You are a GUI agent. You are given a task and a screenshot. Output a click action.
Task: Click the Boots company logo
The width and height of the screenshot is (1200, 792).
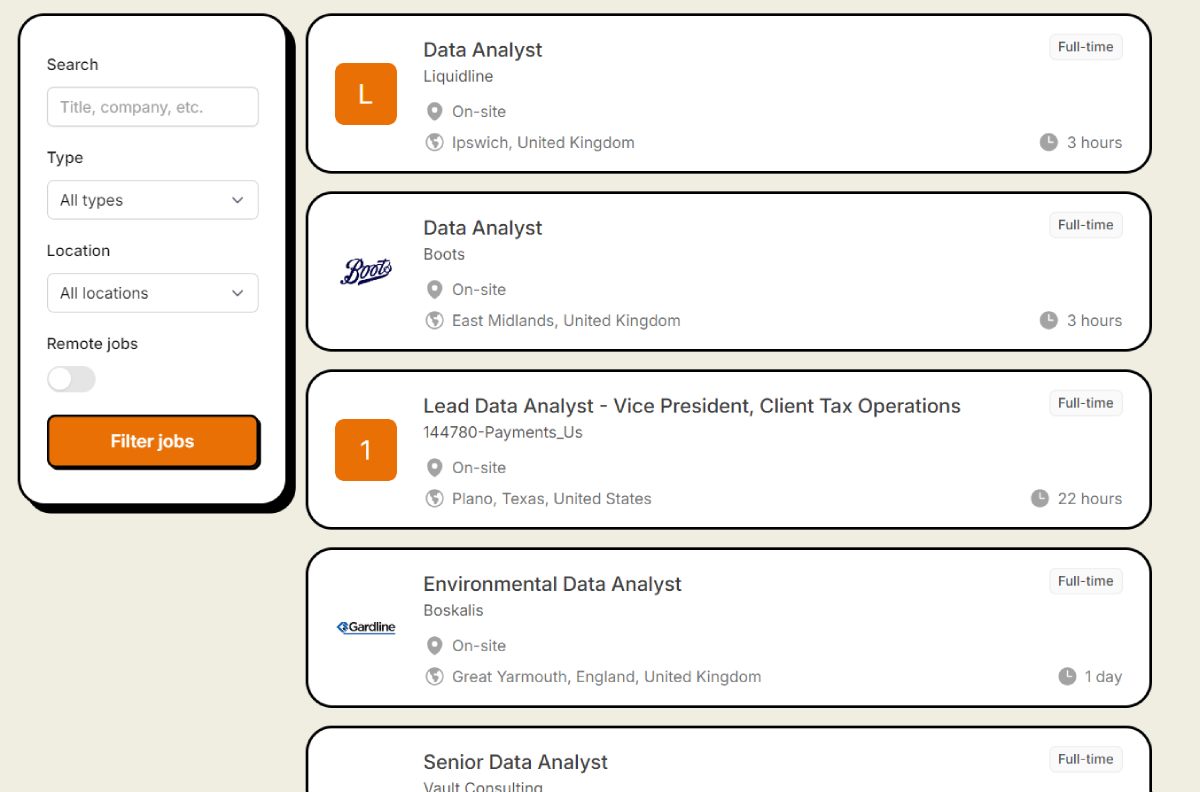(366, 271)
